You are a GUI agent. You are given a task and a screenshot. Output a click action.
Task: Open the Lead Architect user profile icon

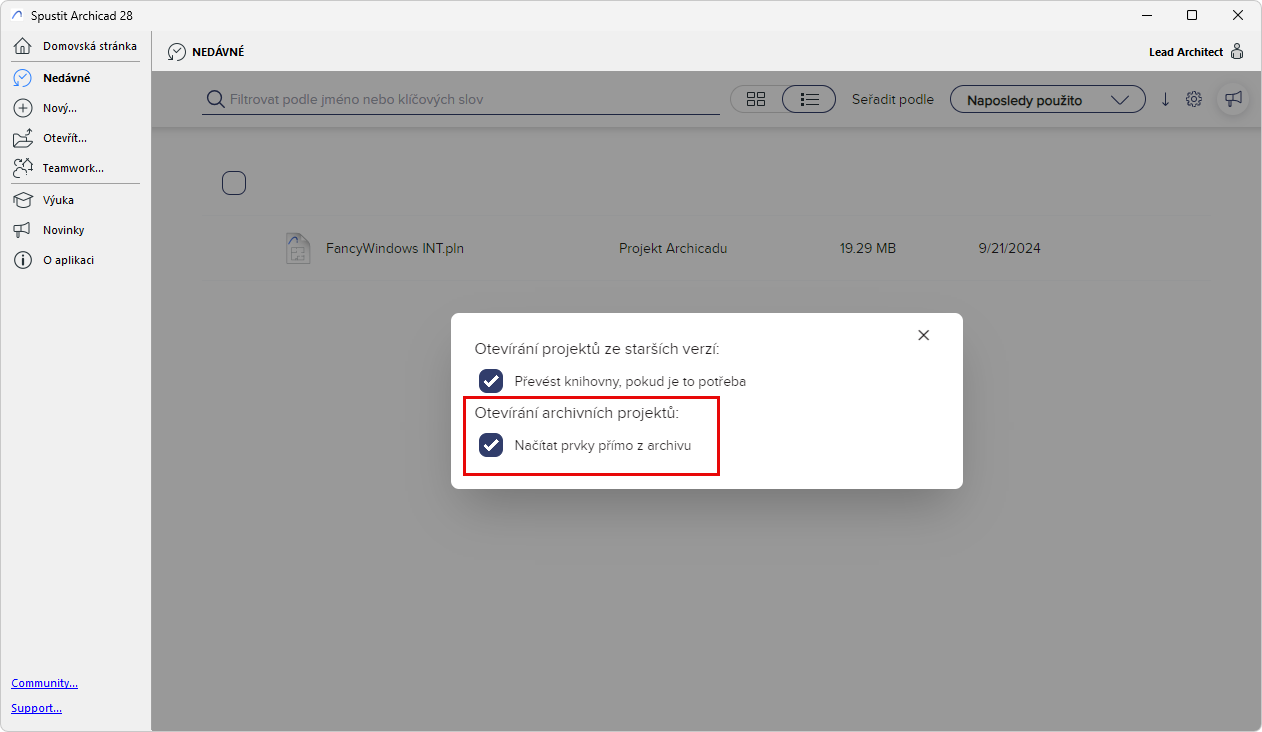[1237, 52]
